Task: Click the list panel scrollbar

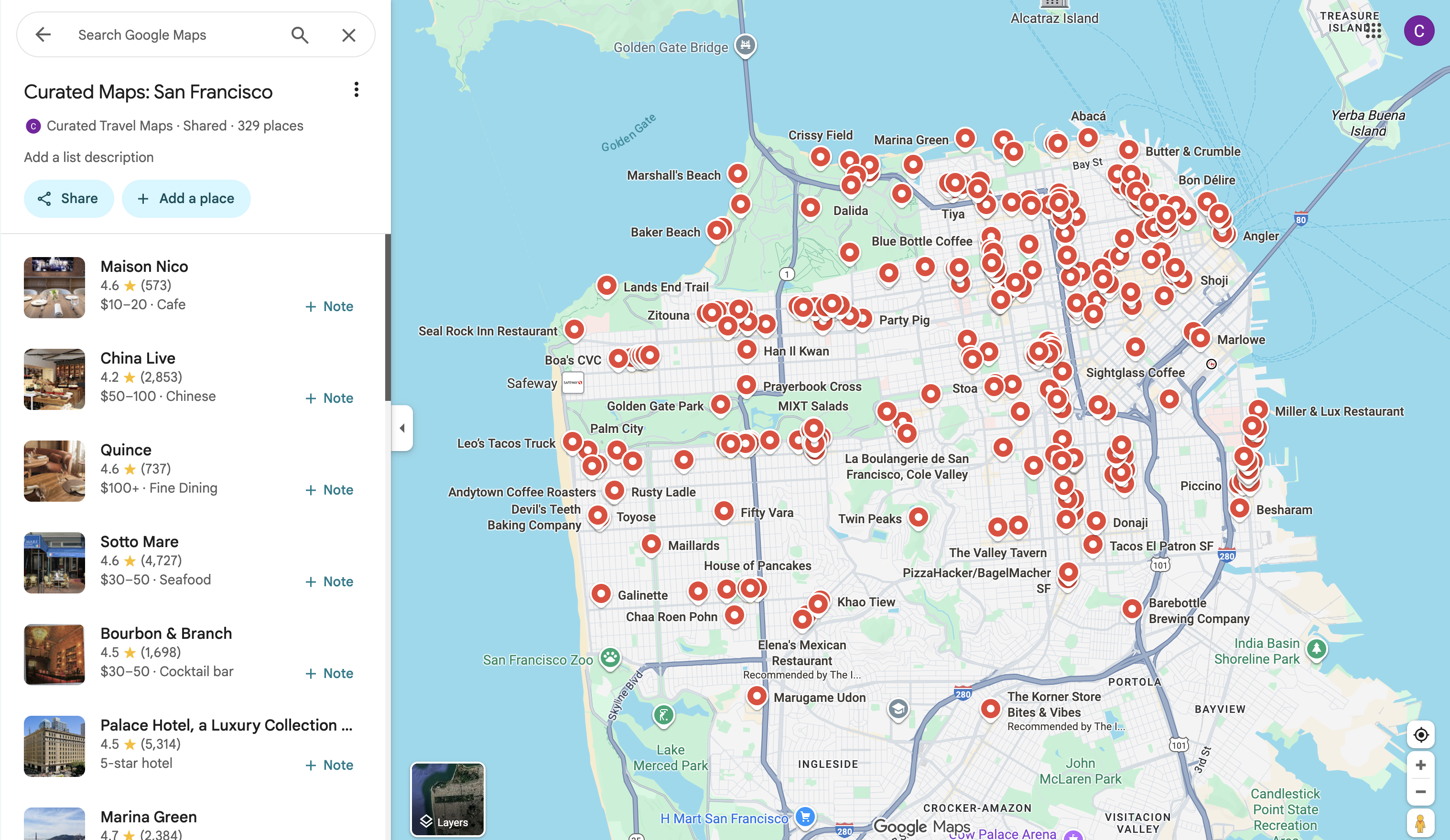Action: tap(388, 318)
